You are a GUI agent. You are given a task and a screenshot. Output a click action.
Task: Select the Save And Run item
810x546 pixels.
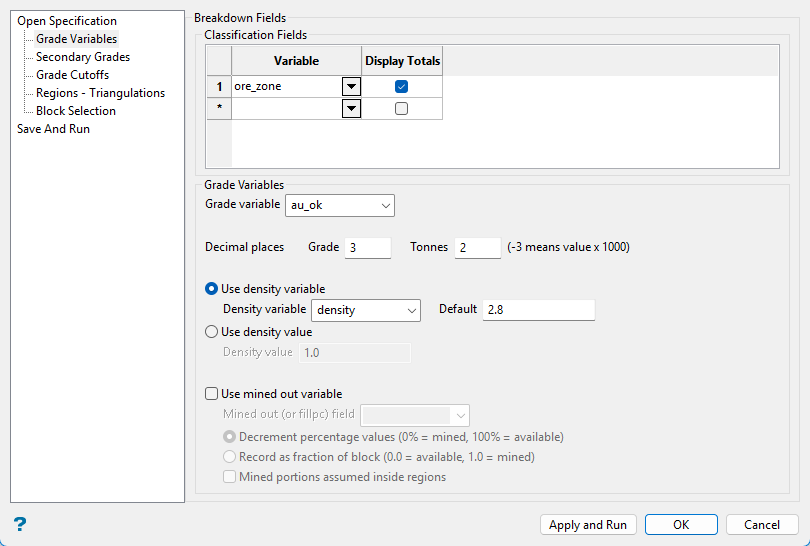(54, 129)
